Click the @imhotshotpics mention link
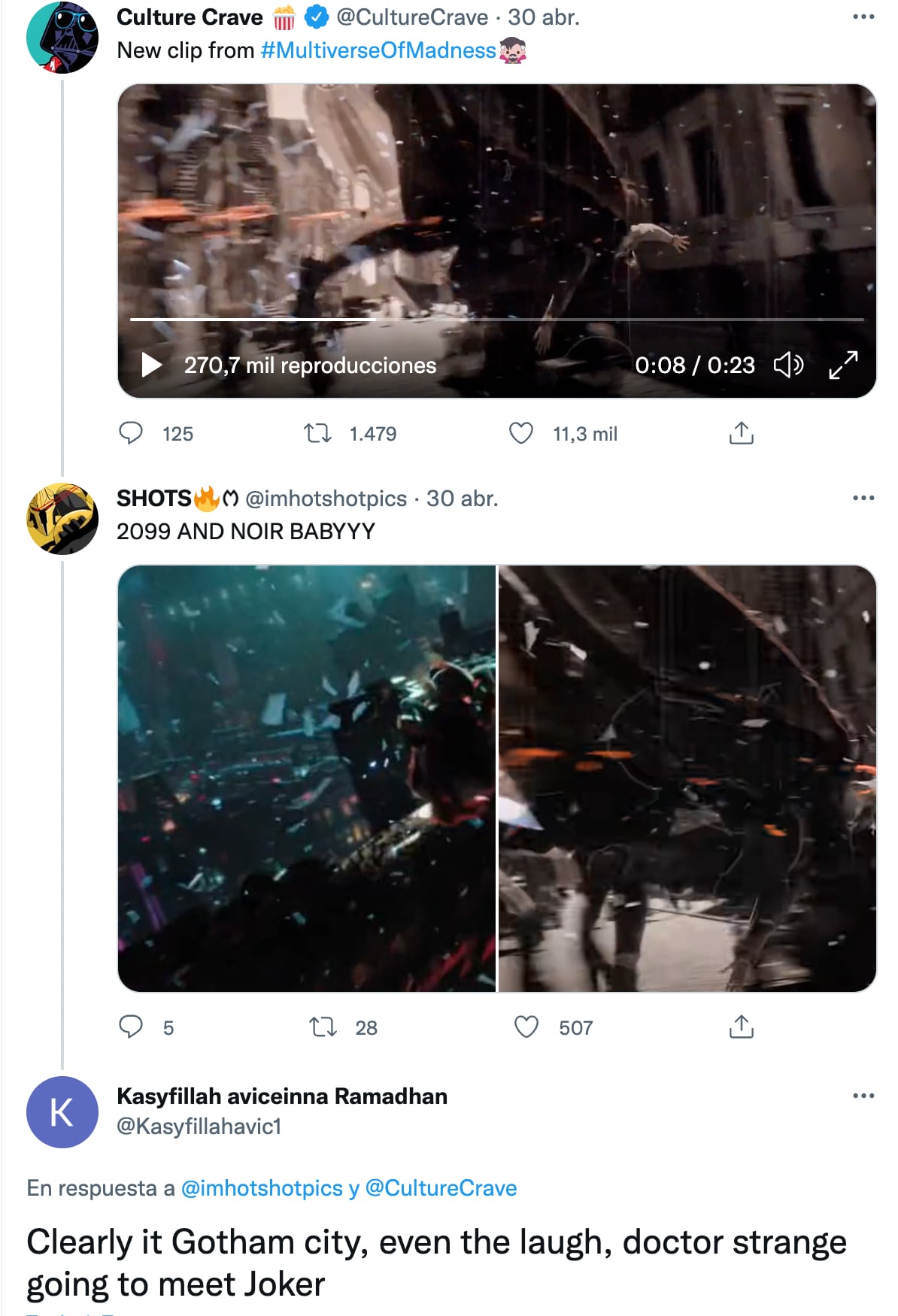The image size is (898, 1316). [x=262, y=1188]
